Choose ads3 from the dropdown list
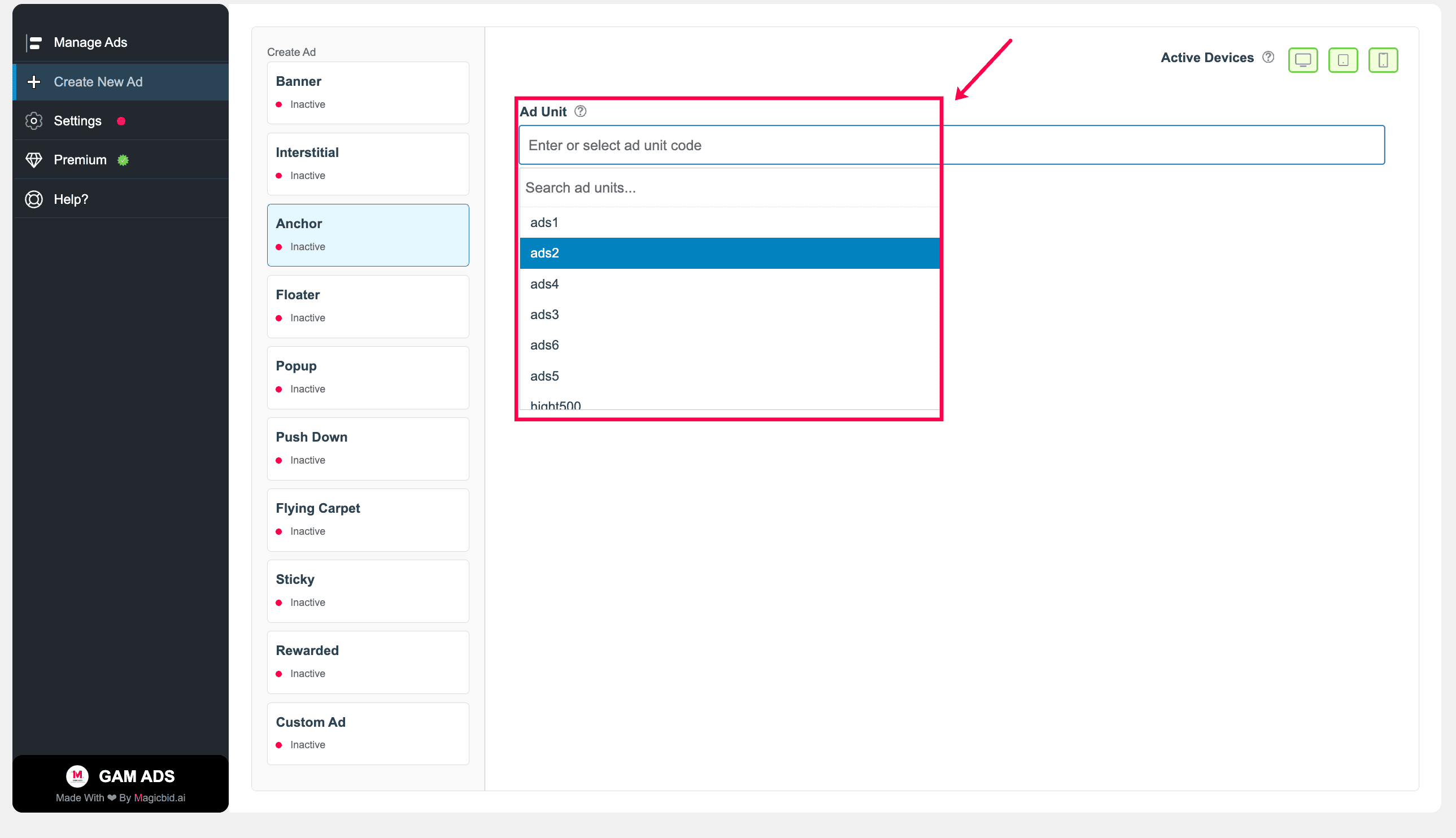 tap(729, 314)
